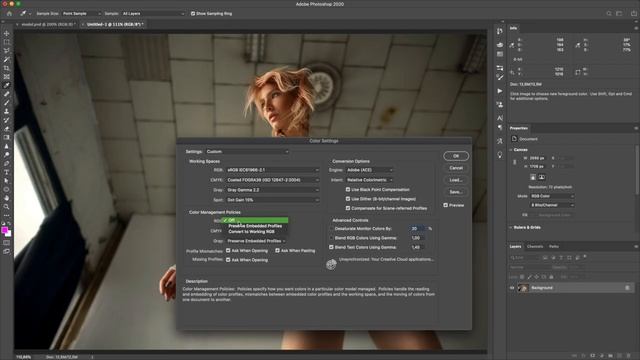Click the Save... button
This screenshot has height=360, width=640.
[x=456, y=192]
